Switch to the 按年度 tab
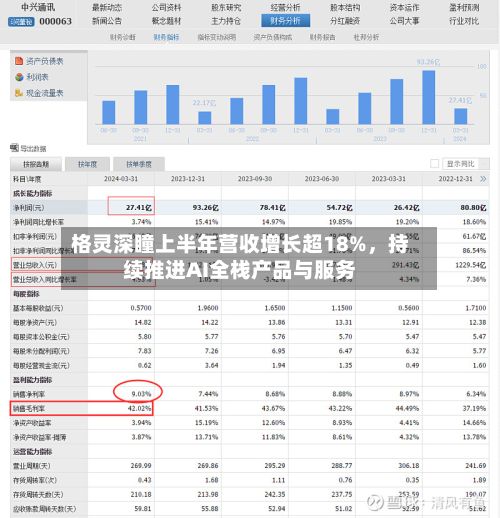500x518 pixels. coord(88,164)
